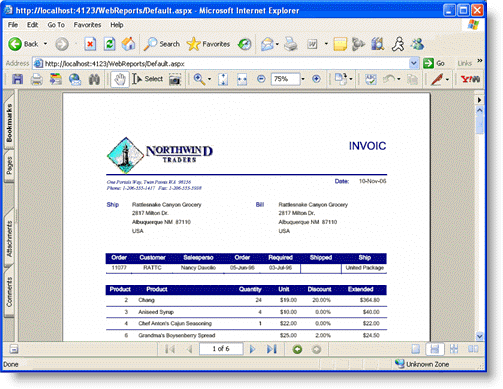Save a copy using the floppy disk icon
The height and width of the screenshot is (389, 503).
click(x=17, y=79)
